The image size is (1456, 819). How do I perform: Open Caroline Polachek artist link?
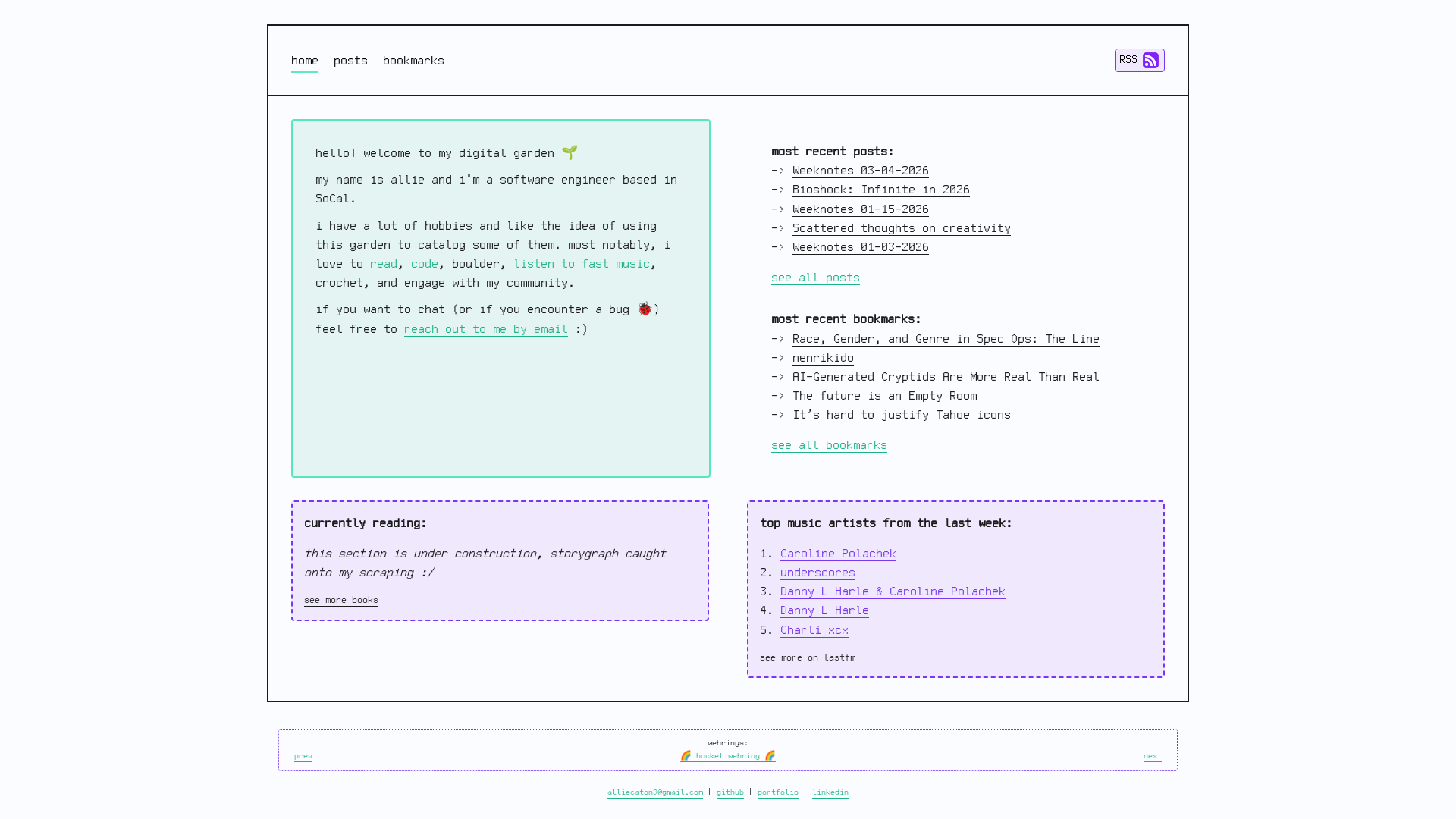click(x=838, y=554)
